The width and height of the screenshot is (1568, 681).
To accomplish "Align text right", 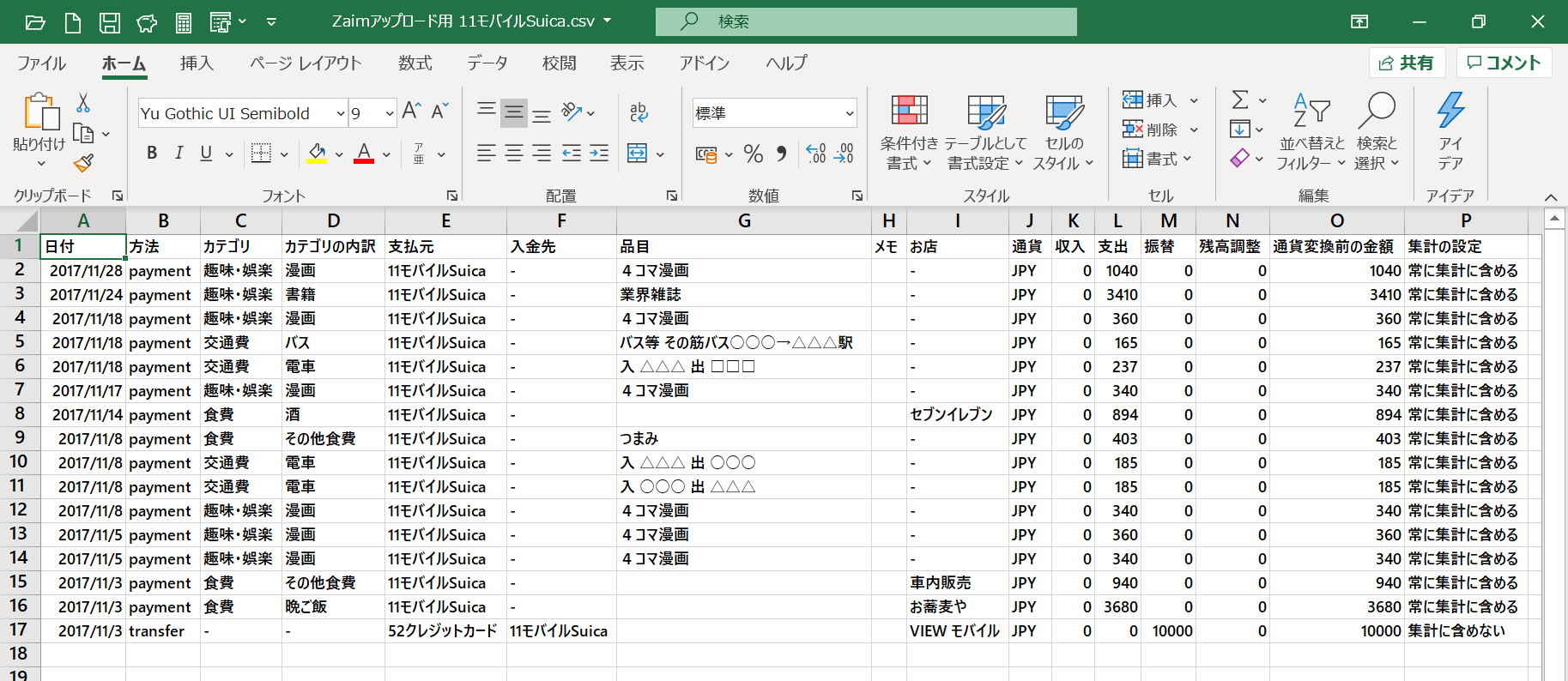I will pyautogui.click(x=542, y=154).
